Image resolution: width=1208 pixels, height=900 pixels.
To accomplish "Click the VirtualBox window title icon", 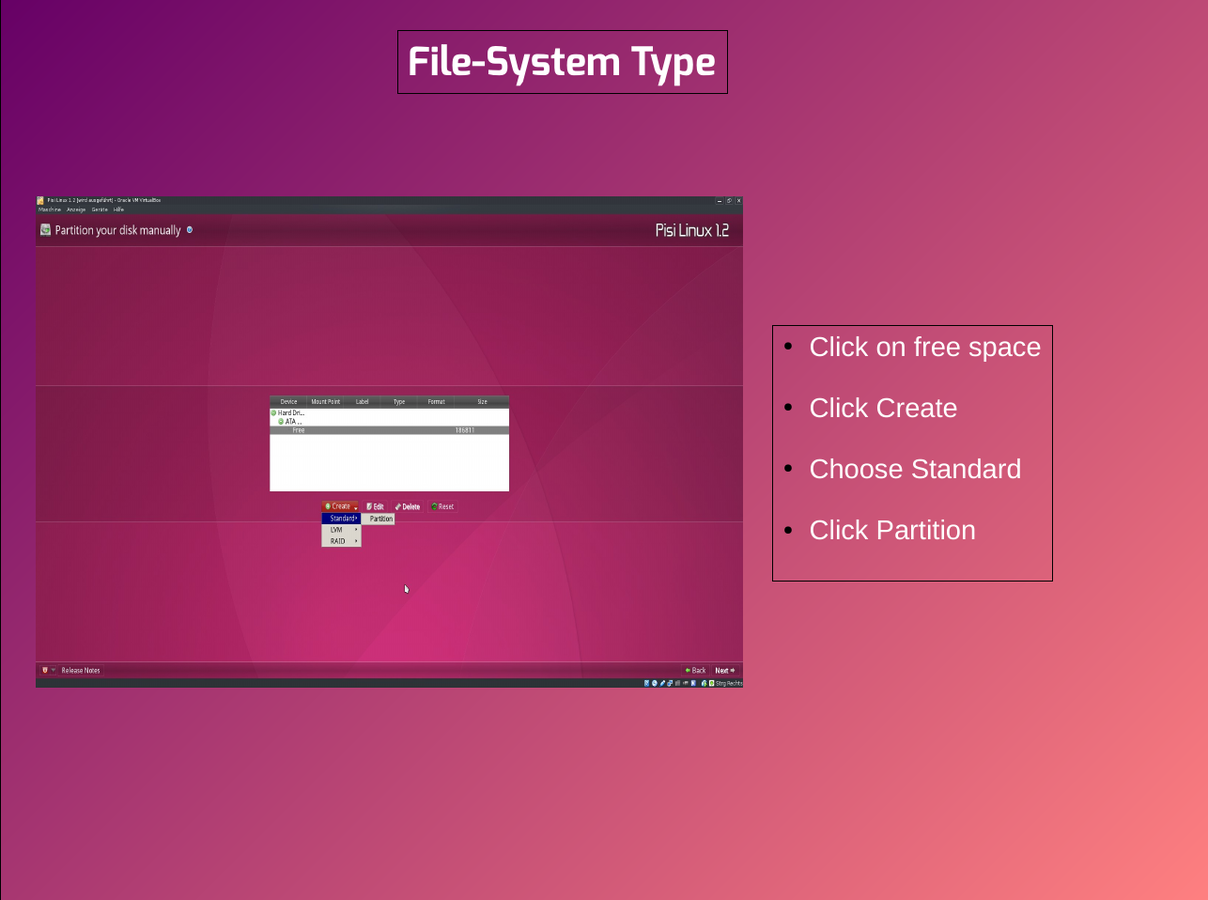I will (41, 200).
